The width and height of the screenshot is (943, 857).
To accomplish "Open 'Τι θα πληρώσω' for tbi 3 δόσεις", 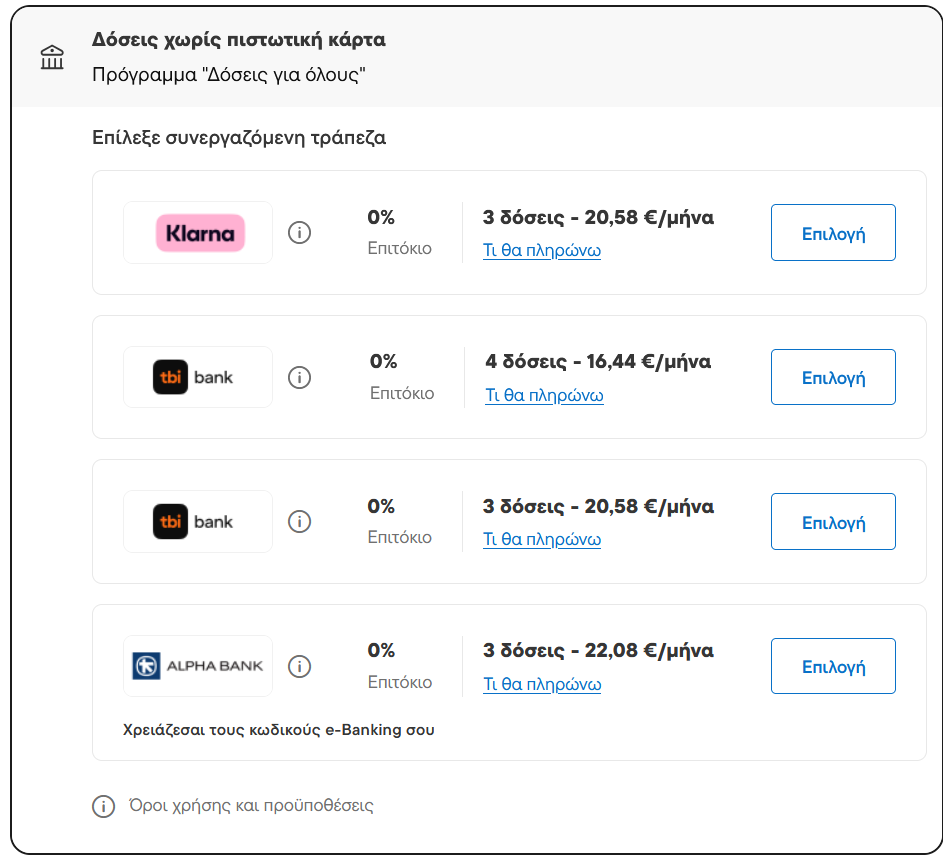I will pos(542,540).
